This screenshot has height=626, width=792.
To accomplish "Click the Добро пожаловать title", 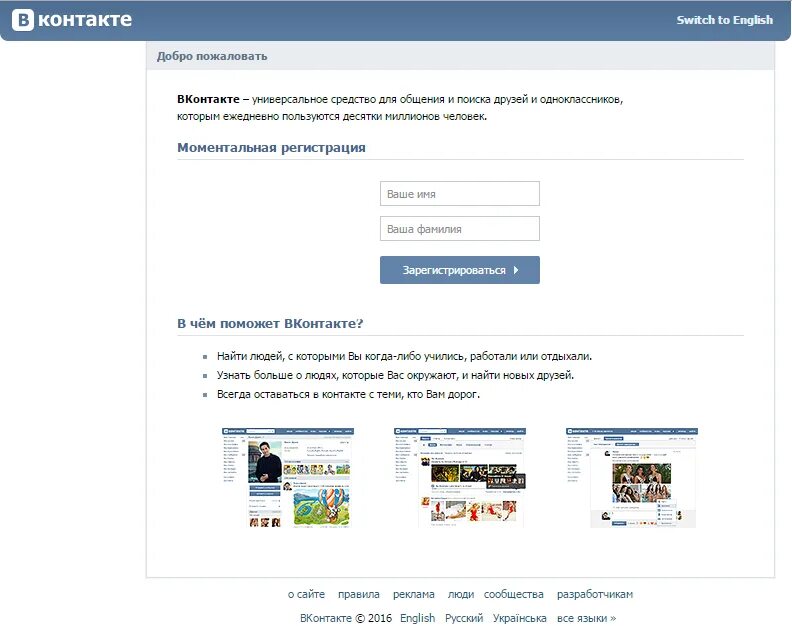I will [212, 56].
